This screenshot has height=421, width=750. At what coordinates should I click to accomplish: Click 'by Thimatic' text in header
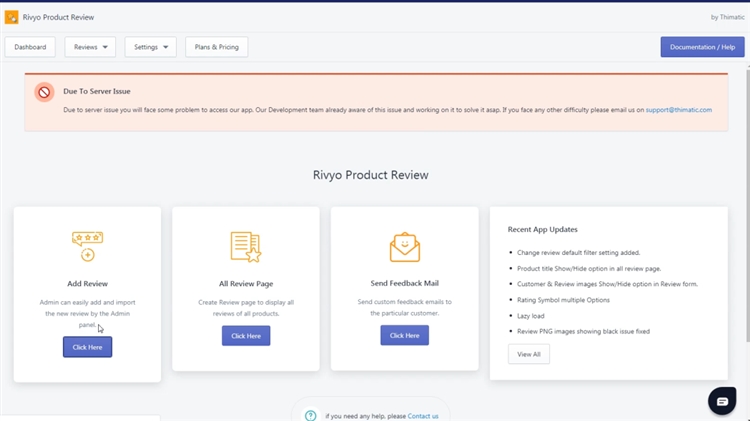point(728,17)
